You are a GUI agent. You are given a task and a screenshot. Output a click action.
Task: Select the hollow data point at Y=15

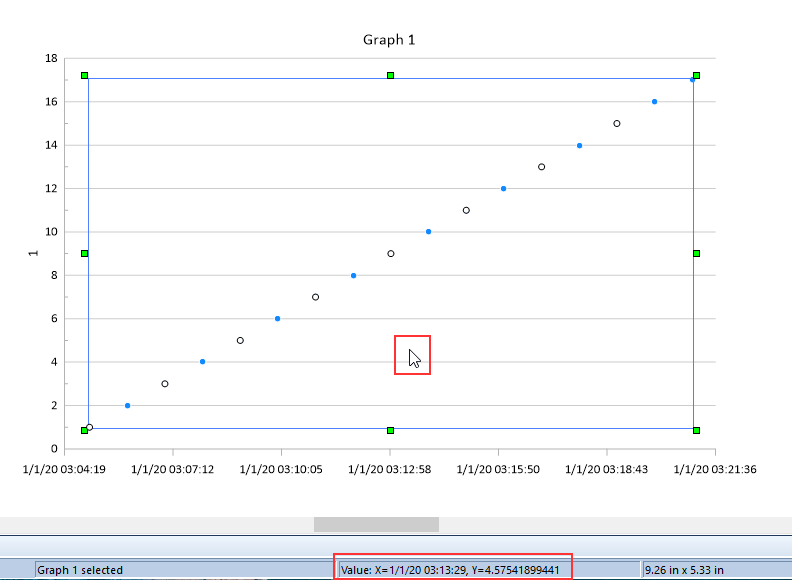click(617, 124)
